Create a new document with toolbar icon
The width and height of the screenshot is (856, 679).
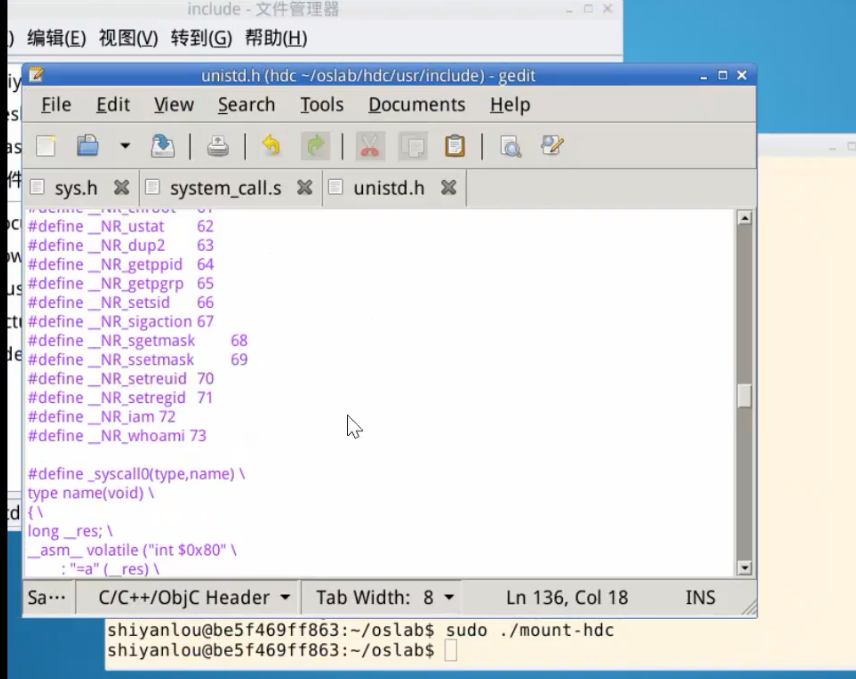click(x=46, y=146)
